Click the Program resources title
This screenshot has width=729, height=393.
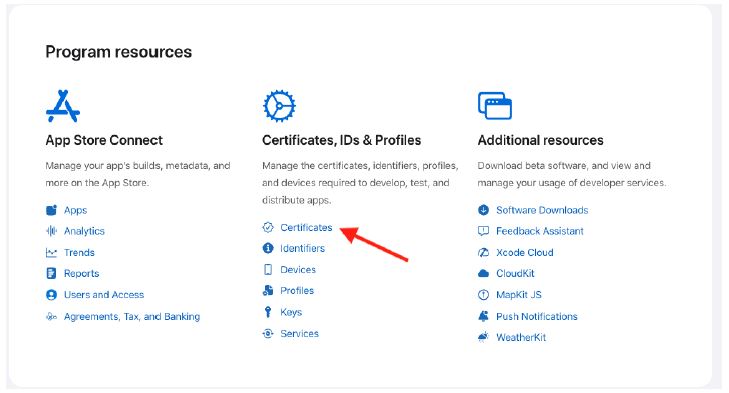click(119, 52)
